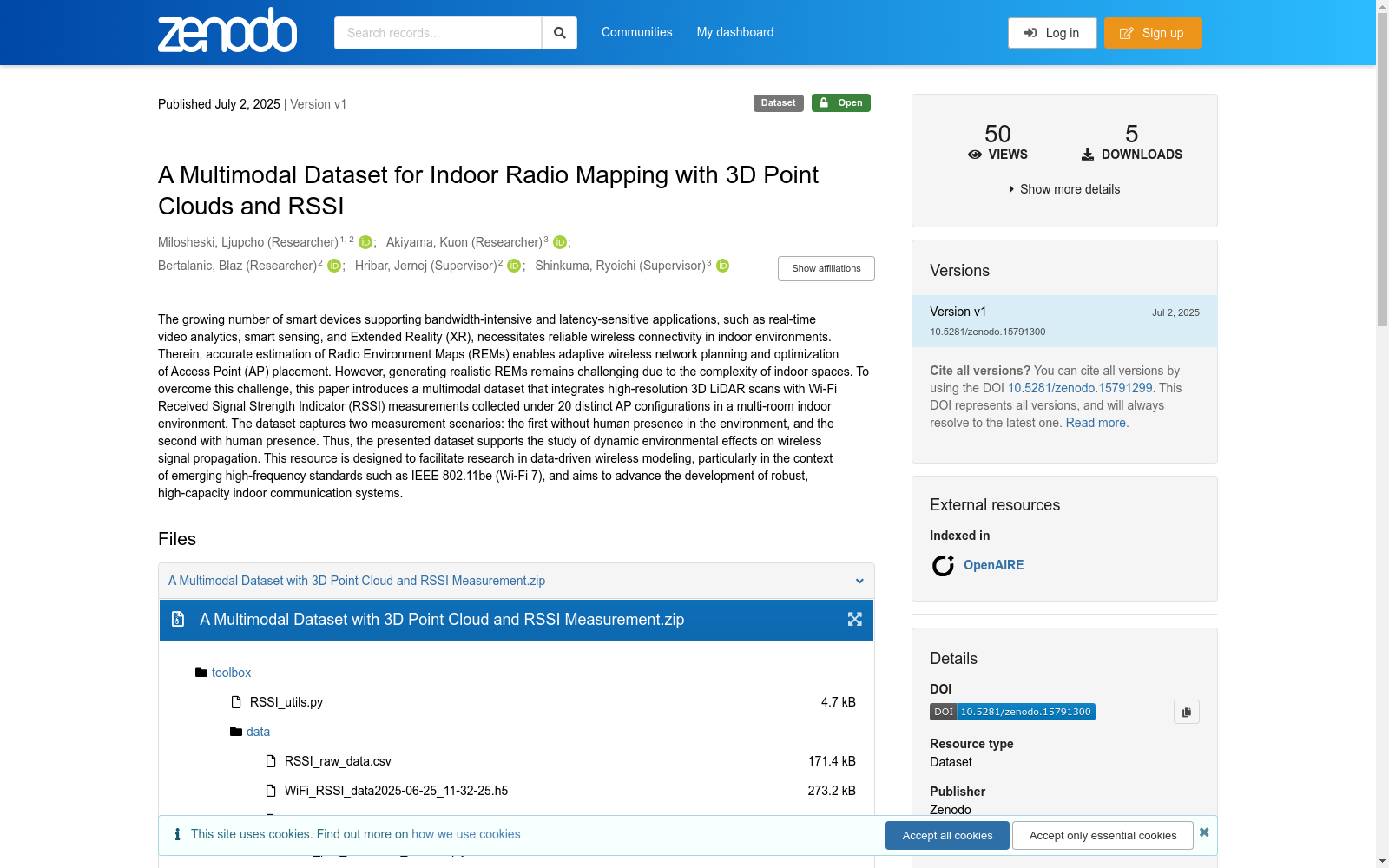1389x868 pixels.
Task: Expand Show more details statistics
Action: click(1064, 189)
